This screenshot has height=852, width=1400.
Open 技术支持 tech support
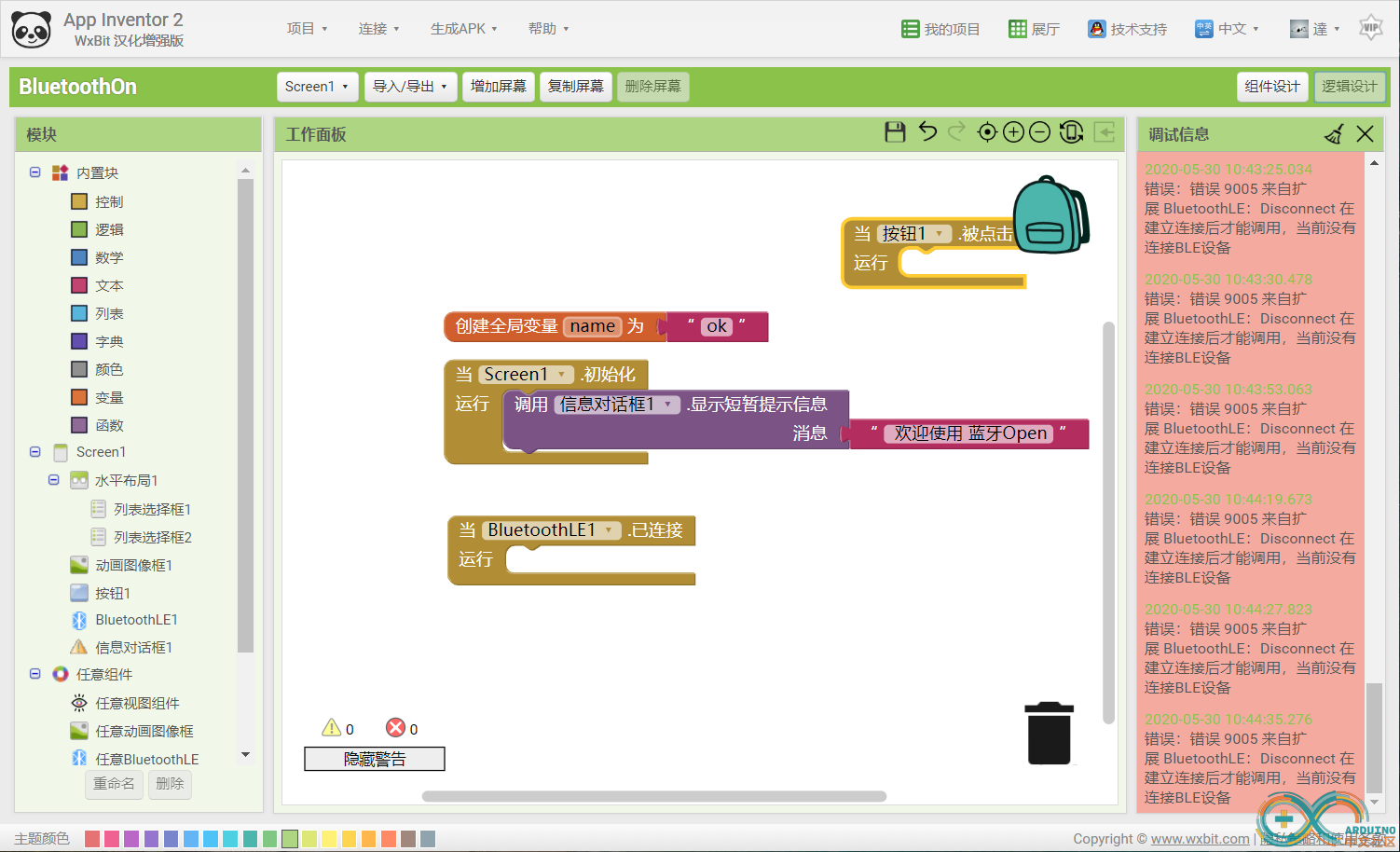[1127, 29]
